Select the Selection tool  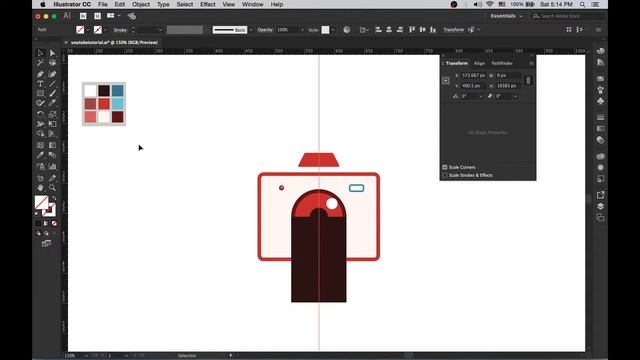pyautogui.click(x=40, y=53)
